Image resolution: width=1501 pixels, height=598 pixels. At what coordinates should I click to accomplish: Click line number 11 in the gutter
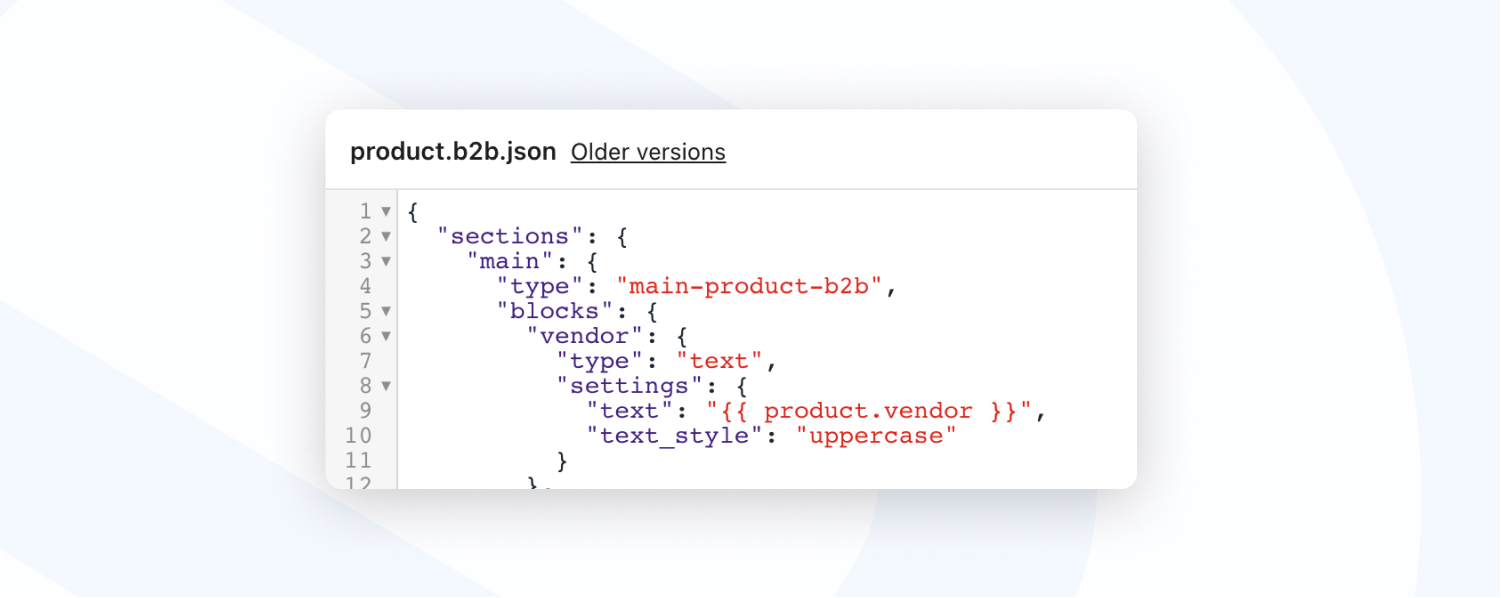point(358,461)
